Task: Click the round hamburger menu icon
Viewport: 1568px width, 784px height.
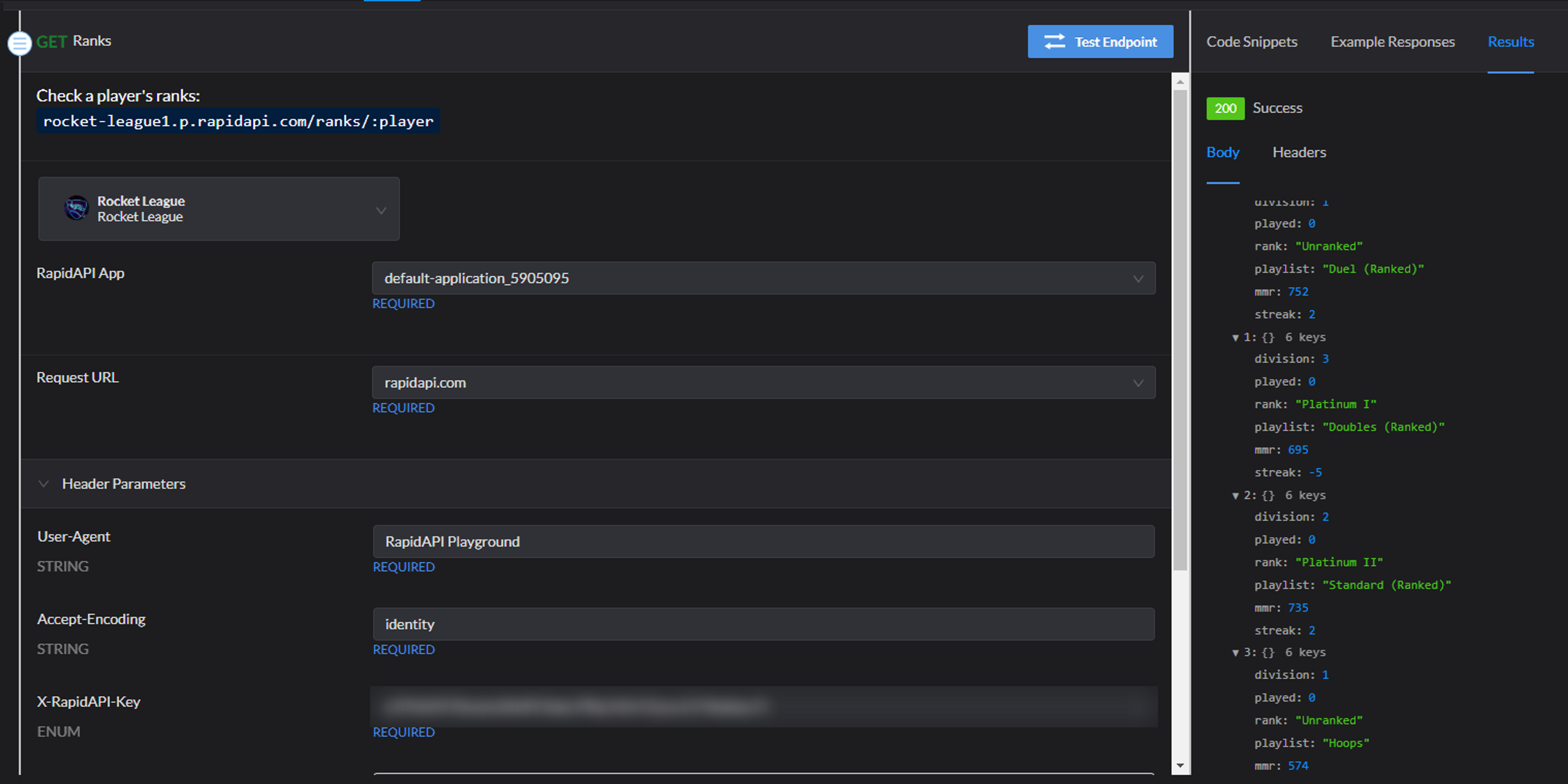Action: [x=20, y=43]
